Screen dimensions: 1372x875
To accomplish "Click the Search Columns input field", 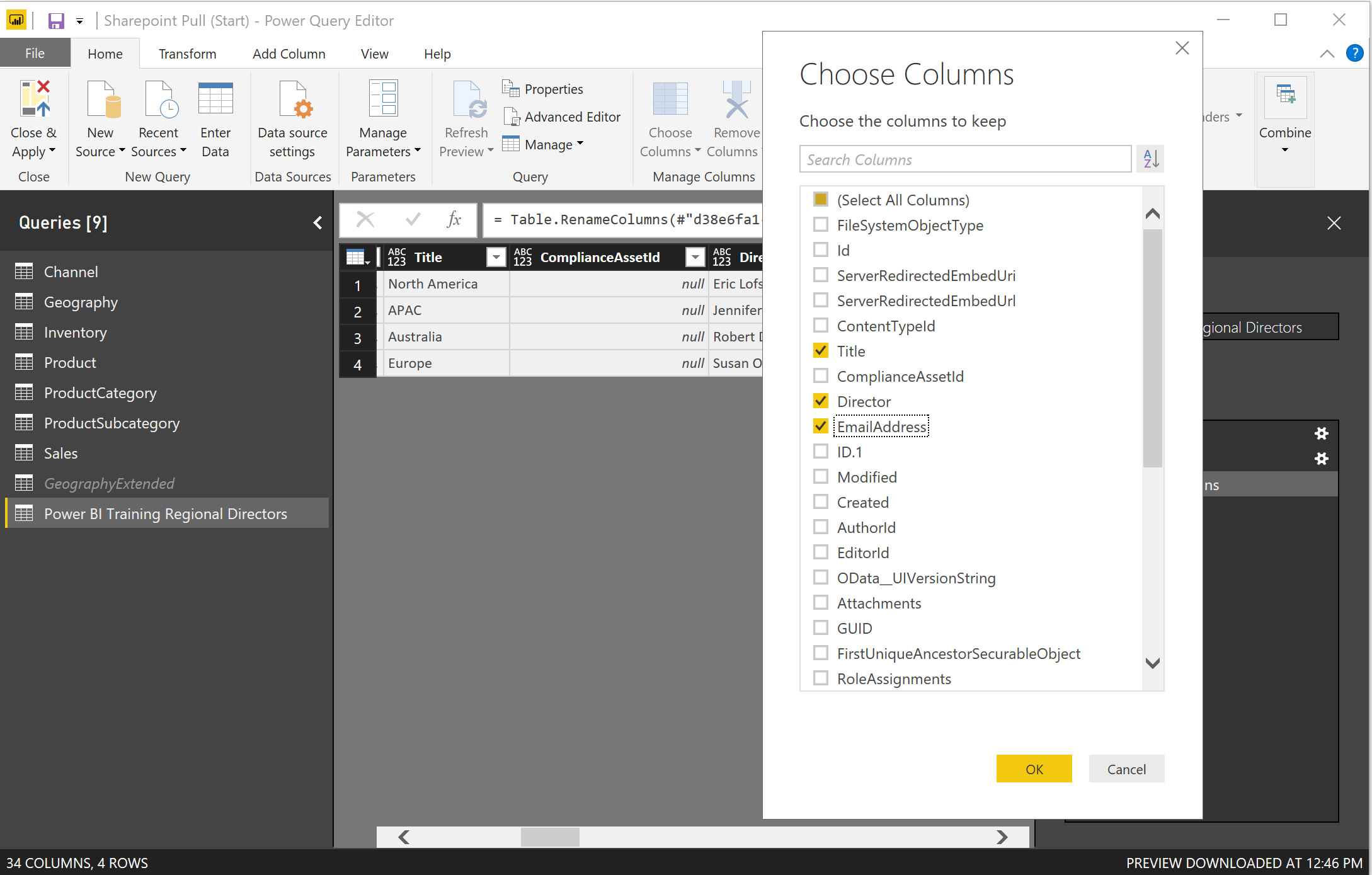I will click(x=965, y=159).
